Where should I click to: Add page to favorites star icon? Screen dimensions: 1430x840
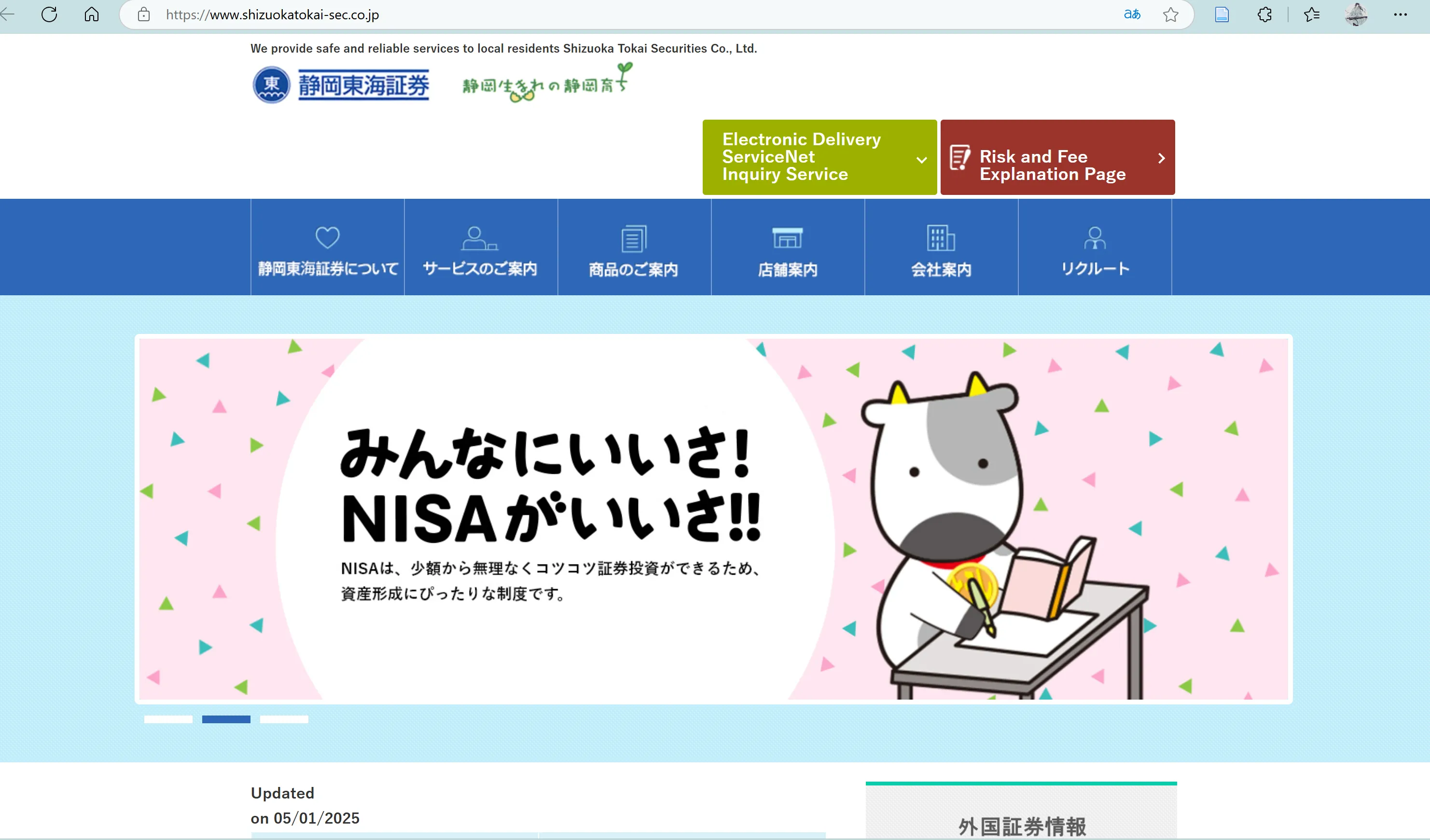[x=1170, y=14]
